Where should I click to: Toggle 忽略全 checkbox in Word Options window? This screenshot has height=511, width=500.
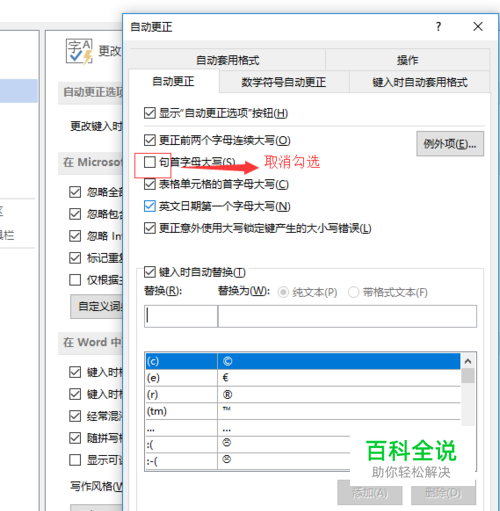pos(75,192)
